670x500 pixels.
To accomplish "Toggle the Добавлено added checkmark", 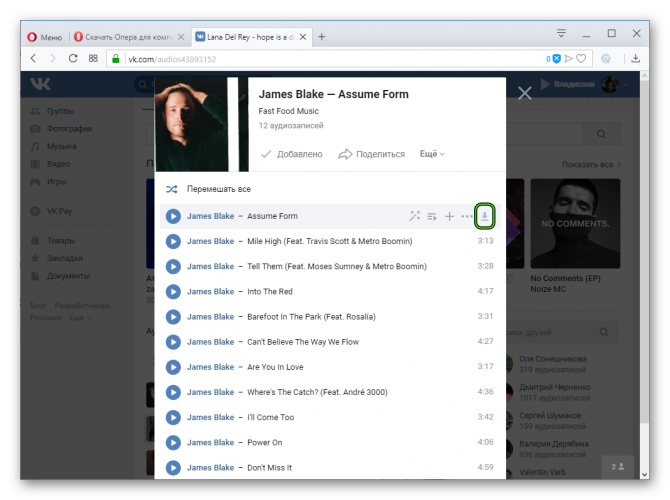I will (292, 154).
